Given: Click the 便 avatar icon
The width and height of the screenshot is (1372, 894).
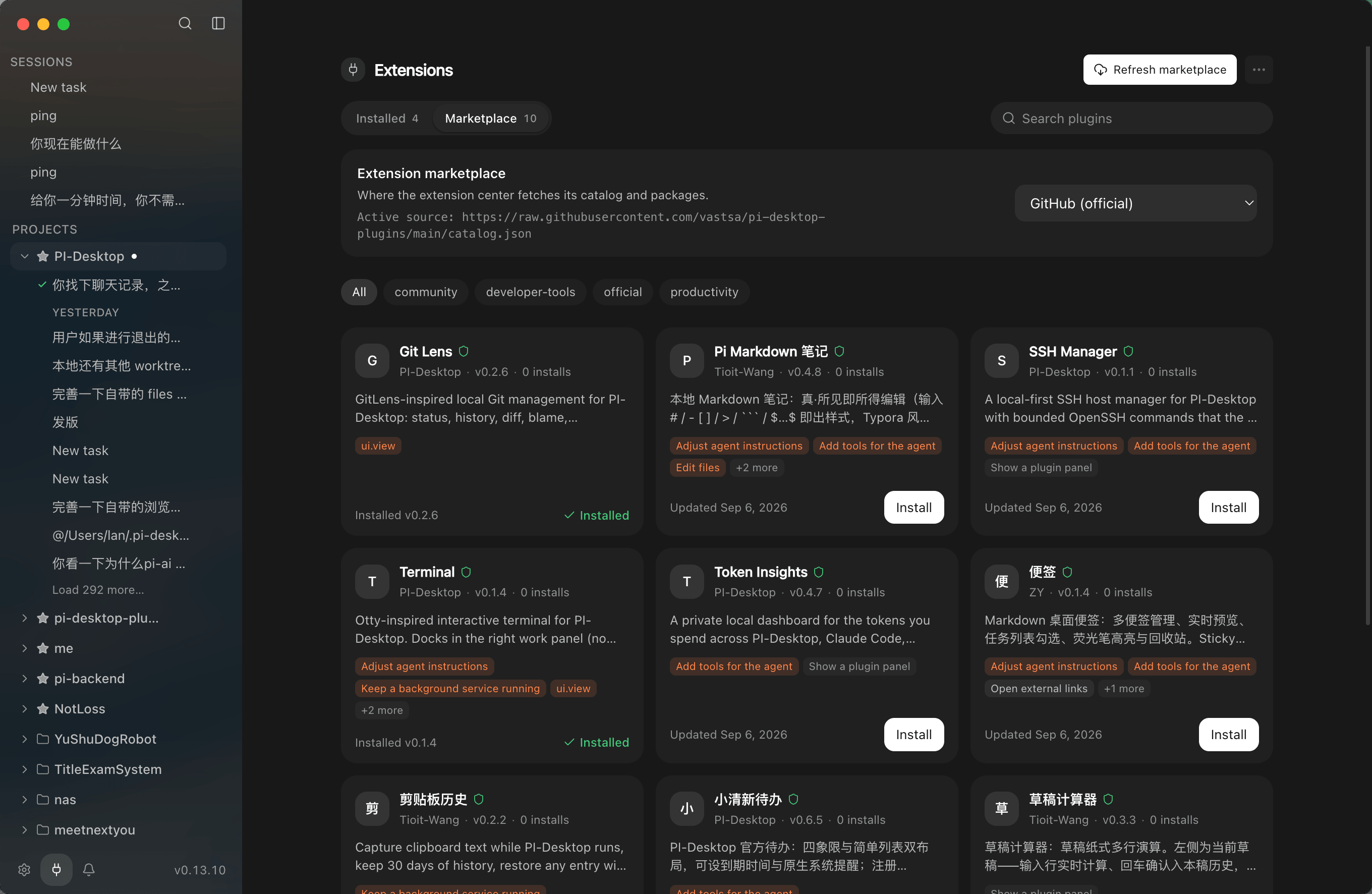Looking at the screenshot, I should click(x=1001, y=581).
